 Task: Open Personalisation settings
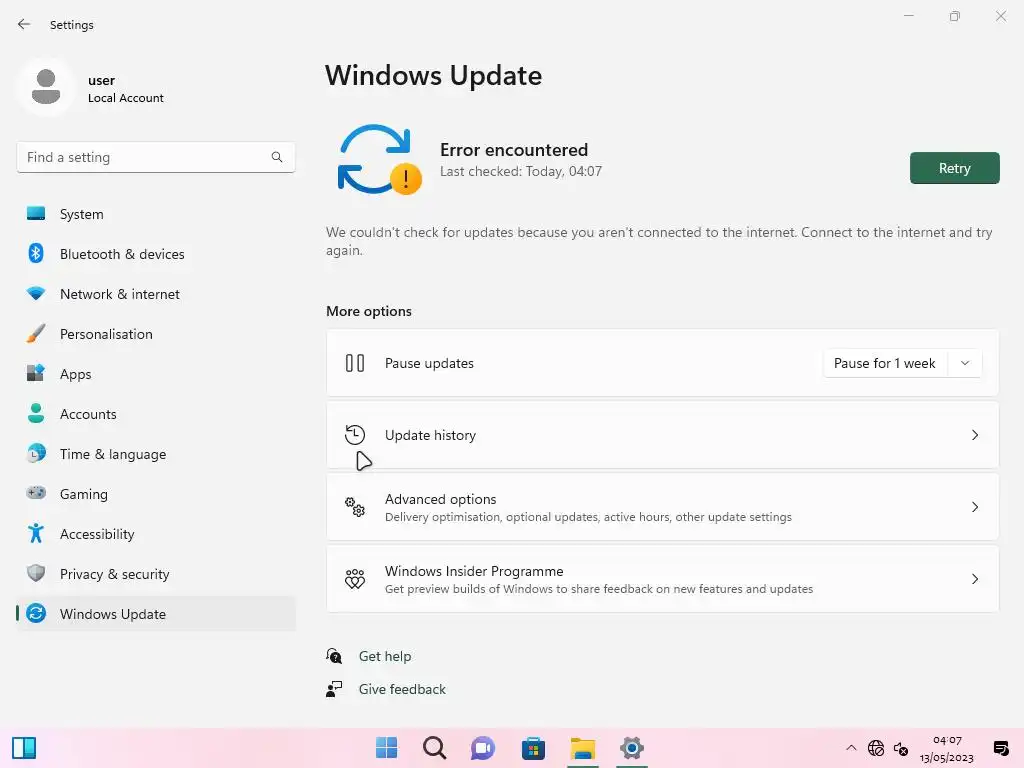click(156, 334)
